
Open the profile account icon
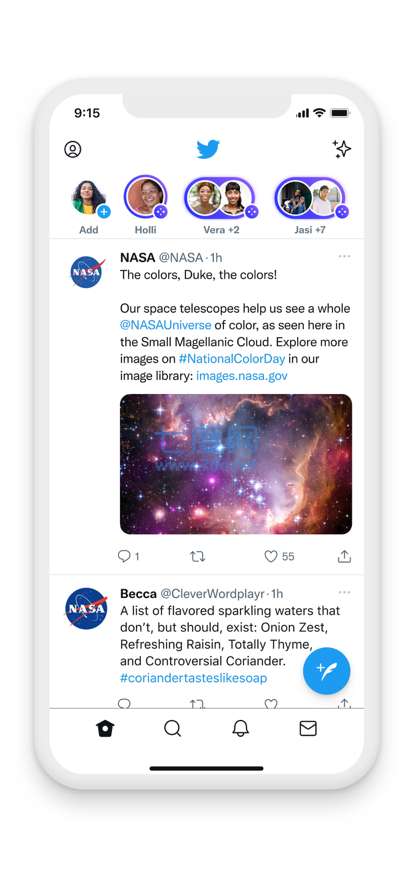tap(73, 150)
